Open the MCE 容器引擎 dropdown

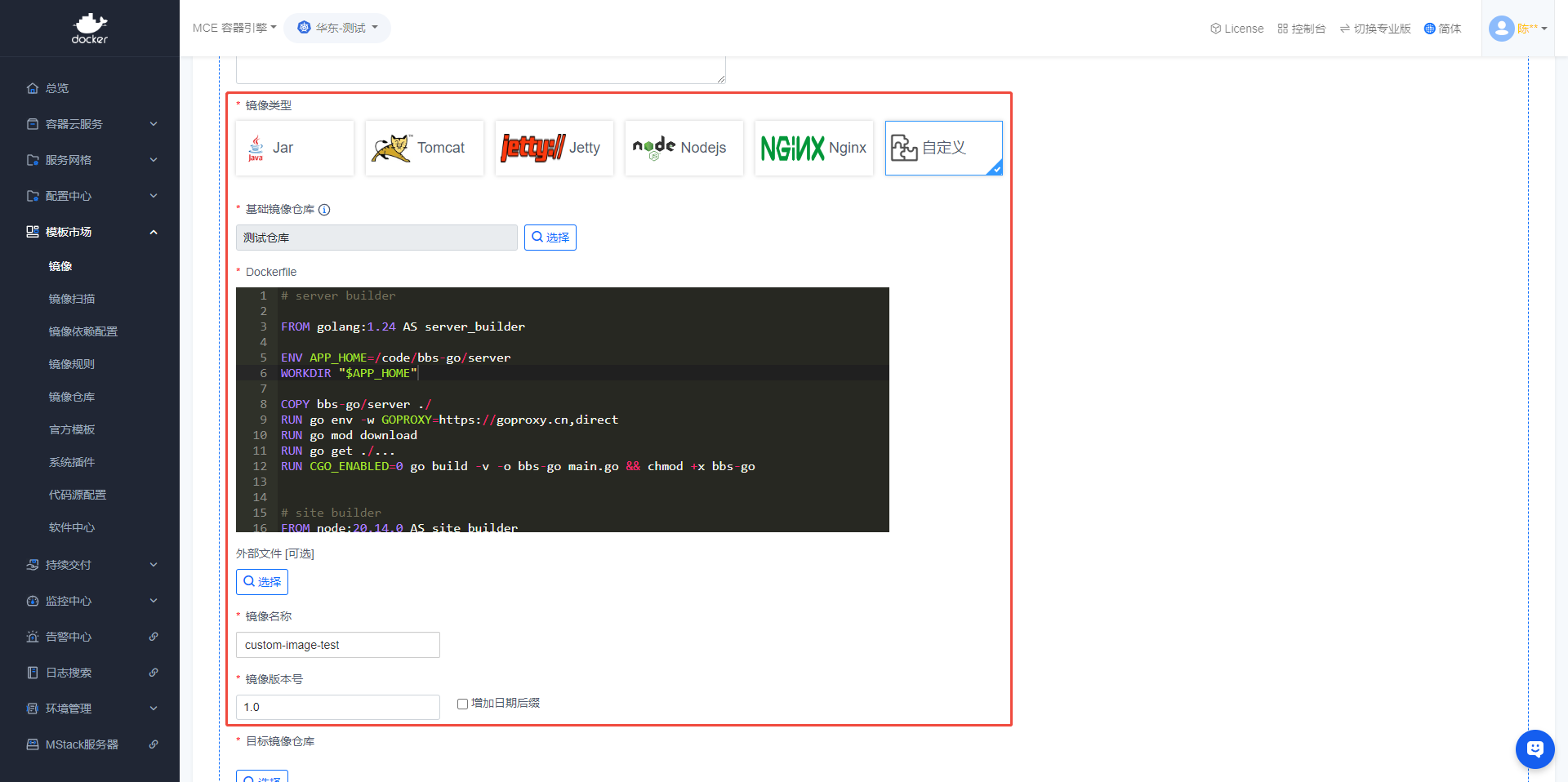click(234, 28)
